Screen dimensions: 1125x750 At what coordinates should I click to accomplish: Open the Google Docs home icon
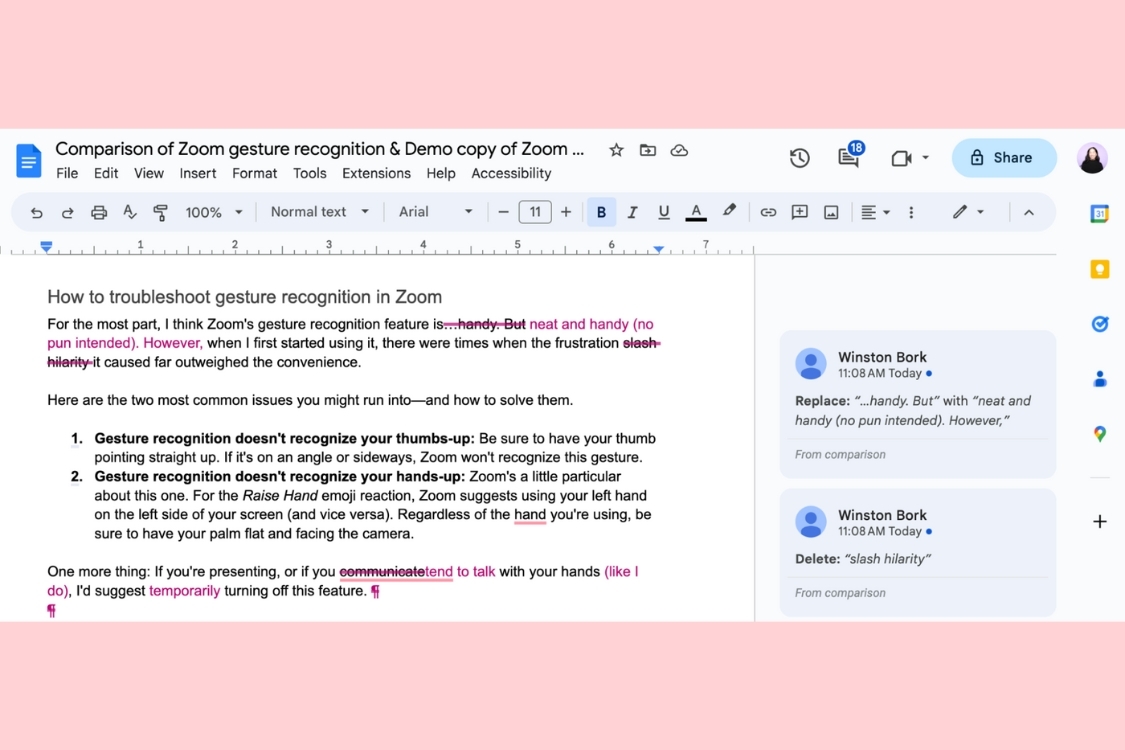point(29,160)
